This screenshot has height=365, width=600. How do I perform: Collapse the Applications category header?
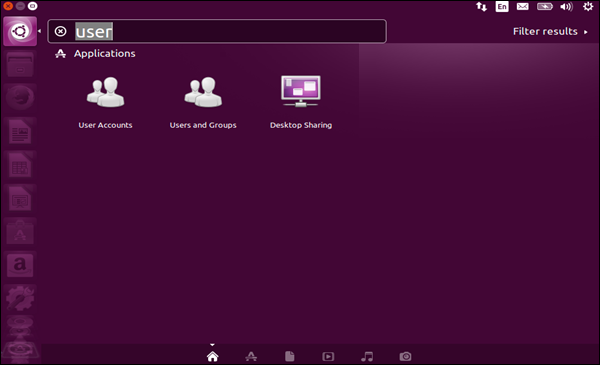coord(95,54)
